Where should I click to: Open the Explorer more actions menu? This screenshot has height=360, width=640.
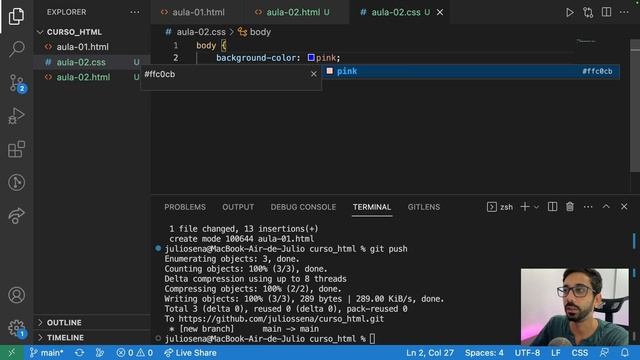click(135, 12)
